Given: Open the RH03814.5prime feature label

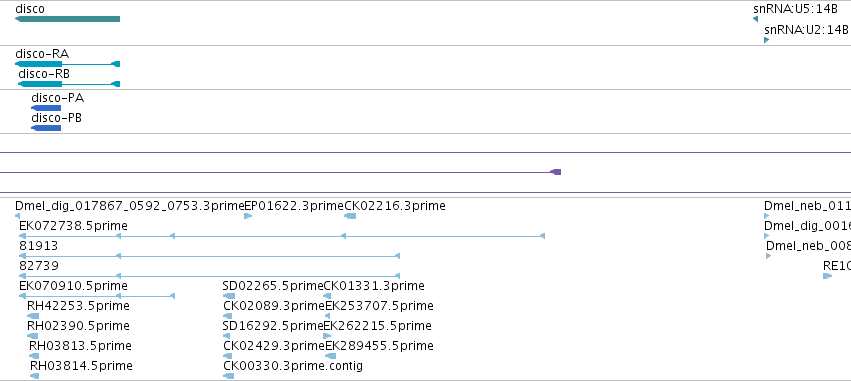Looking at the screenshot, I should tap(81, 366).
